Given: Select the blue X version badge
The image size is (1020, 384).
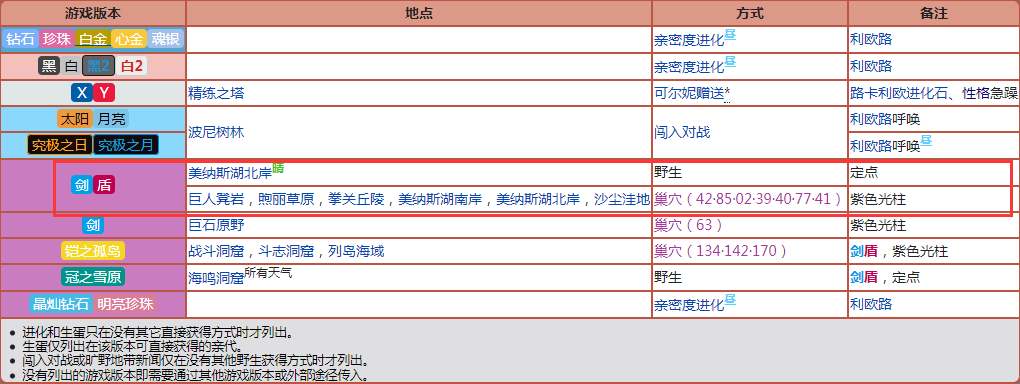Looking at the screenshot, I should click(81, 93).
